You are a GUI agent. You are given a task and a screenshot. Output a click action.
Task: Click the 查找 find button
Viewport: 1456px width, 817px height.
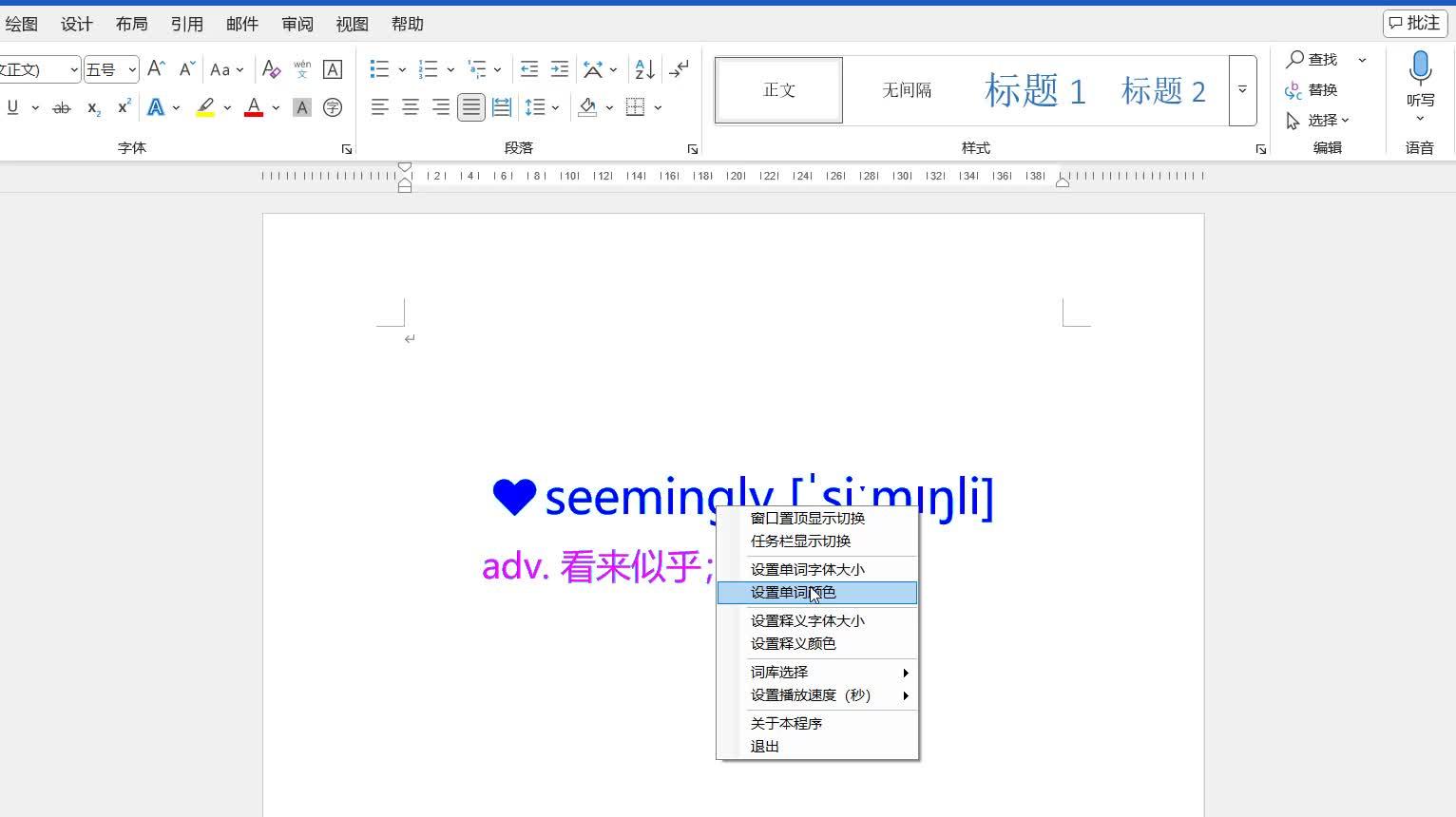click(1312, 59)
